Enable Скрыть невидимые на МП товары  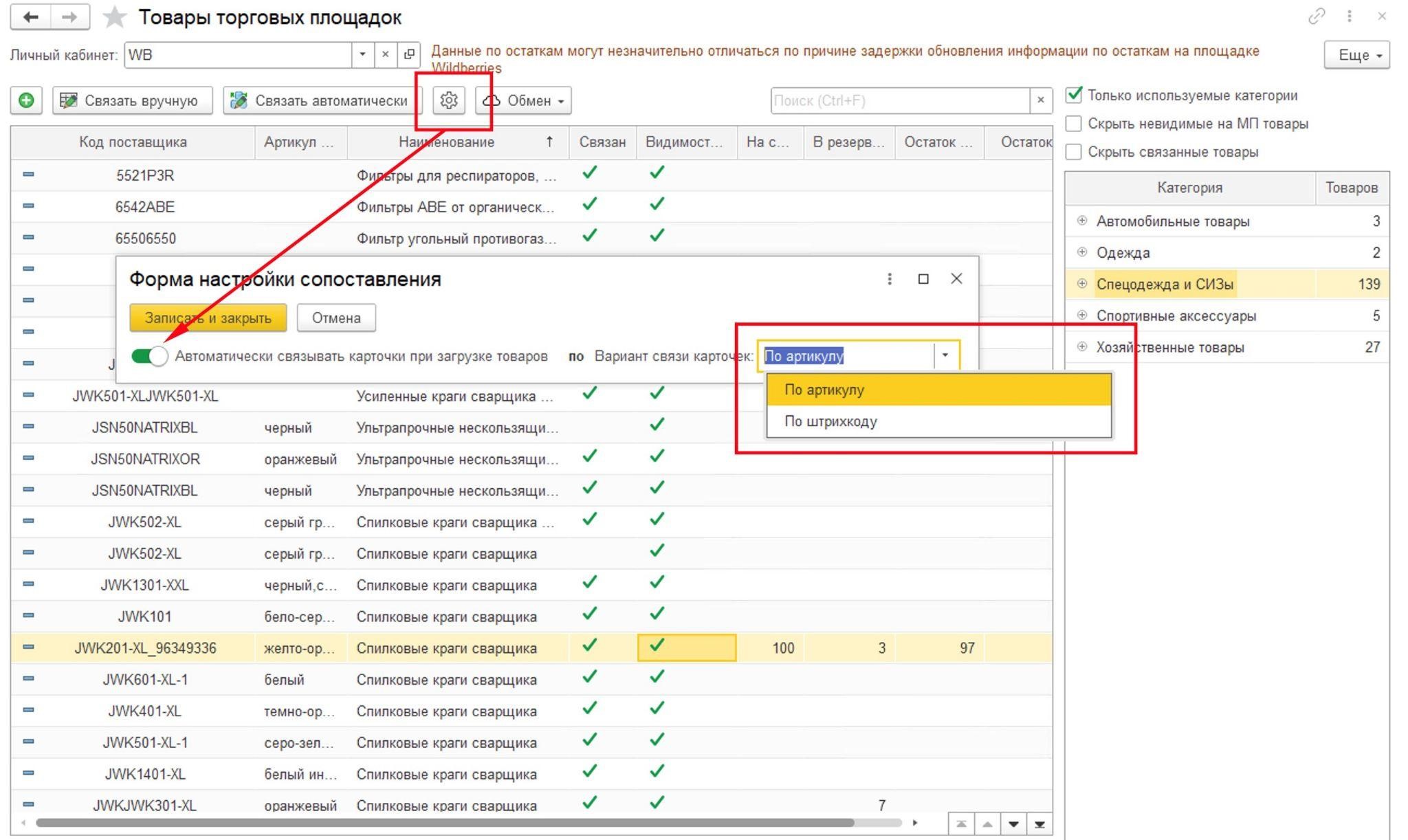[x=1074, y=124]
